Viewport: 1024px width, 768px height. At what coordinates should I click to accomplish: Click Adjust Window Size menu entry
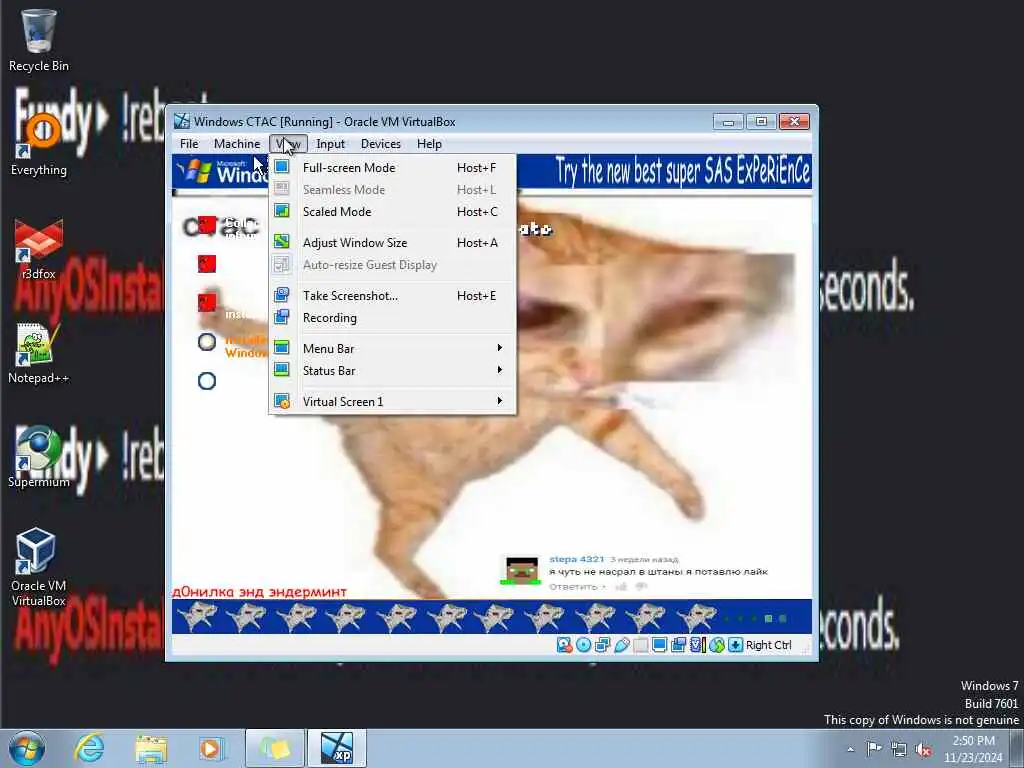[x=392, y=242]
